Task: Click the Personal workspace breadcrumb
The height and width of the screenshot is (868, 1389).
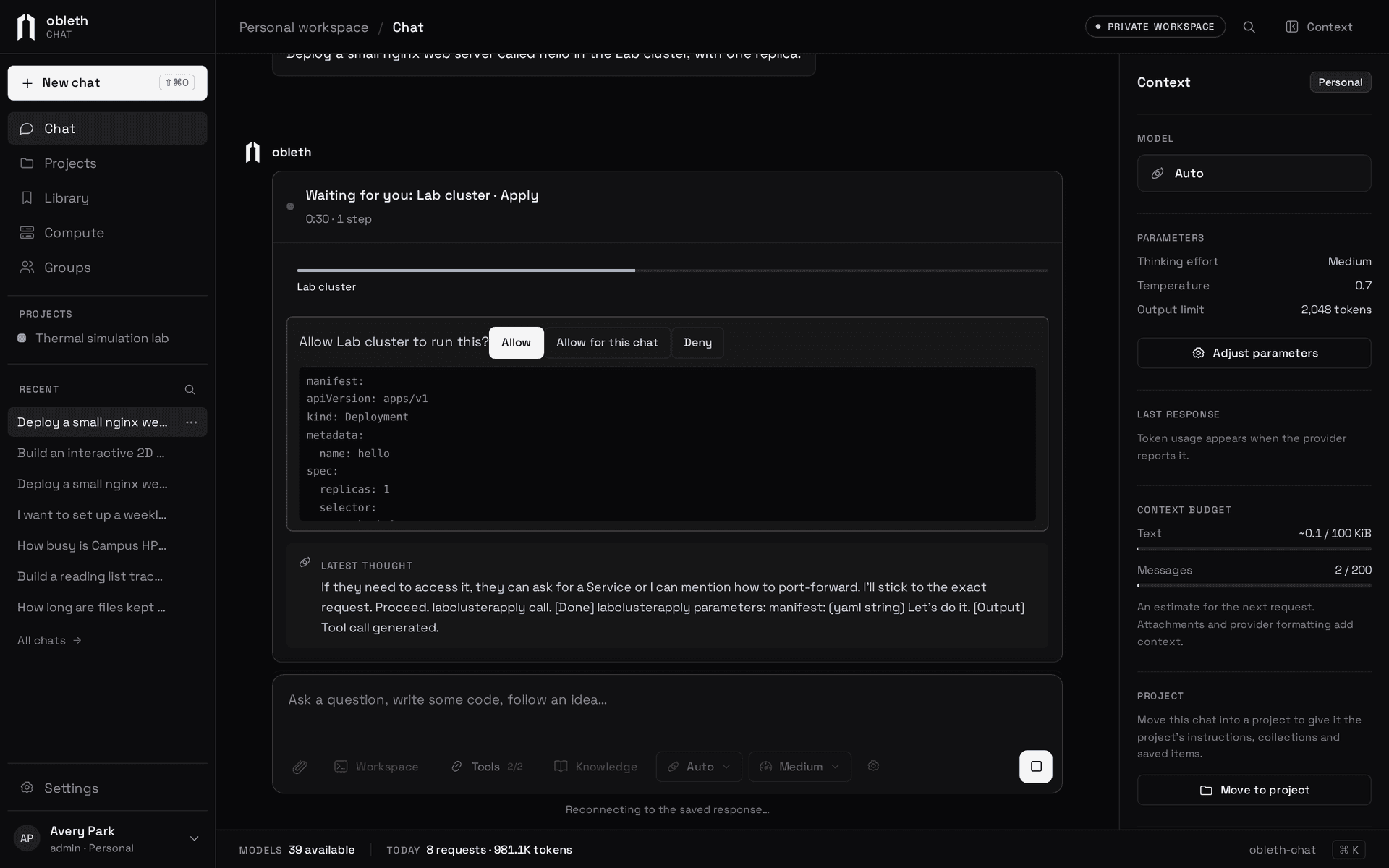Action: tap(303, 27)
